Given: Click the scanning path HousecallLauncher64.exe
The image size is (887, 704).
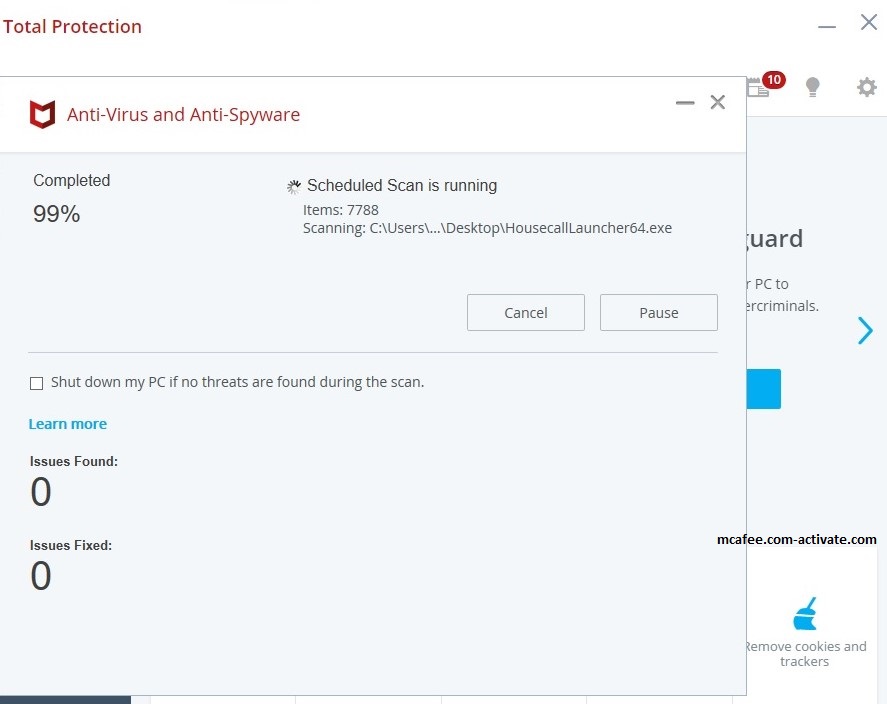Looking at the screenshot, I should coord(488,228).
